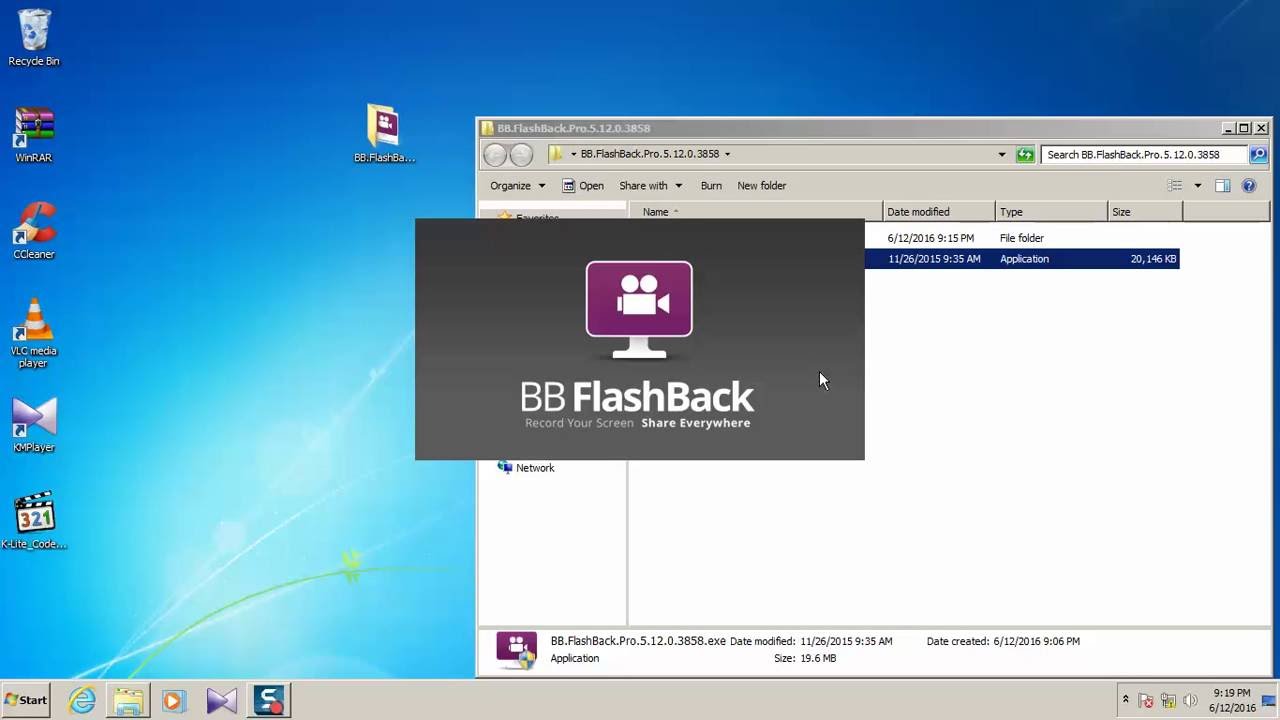This screenshot has width=1280, height=720.
Task: Show hidden system tray icons
Action: coord(1125,700)
